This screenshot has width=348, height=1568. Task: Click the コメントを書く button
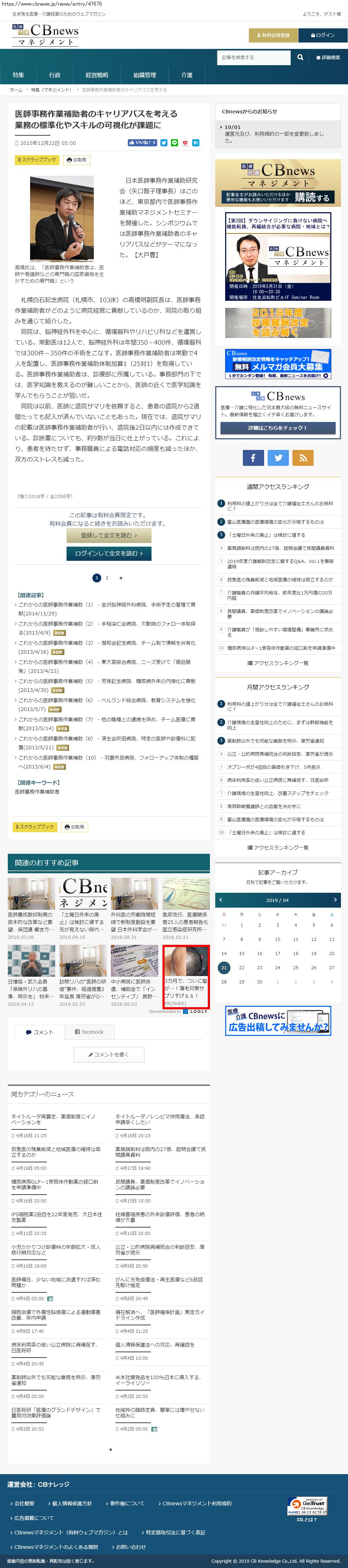(109, 1054)
